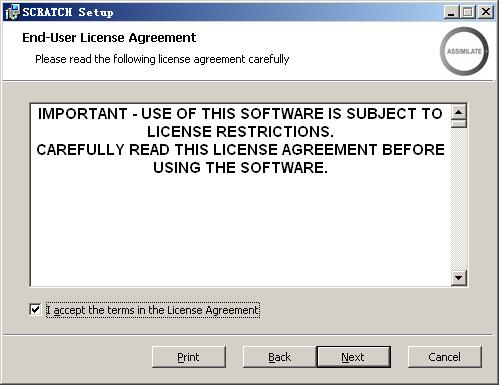Click the greyed-out maximize button
The width and height of the screenshot is (499, 385).
(468, 12)
